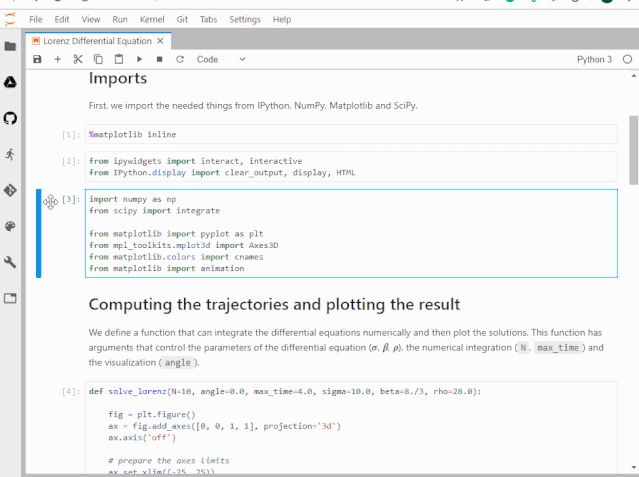
Task: Click the Imports heading
Action: [118, 78]
